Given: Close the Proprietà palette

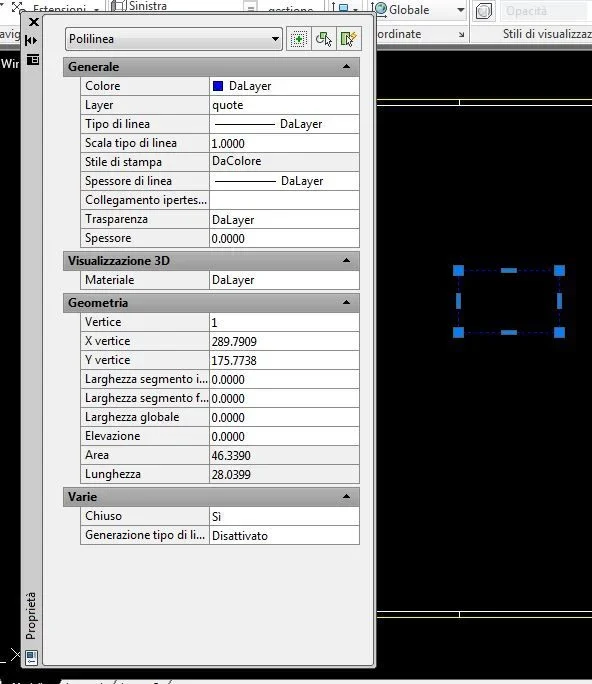Looking at the screenshot, I should [x=34, y=22].
